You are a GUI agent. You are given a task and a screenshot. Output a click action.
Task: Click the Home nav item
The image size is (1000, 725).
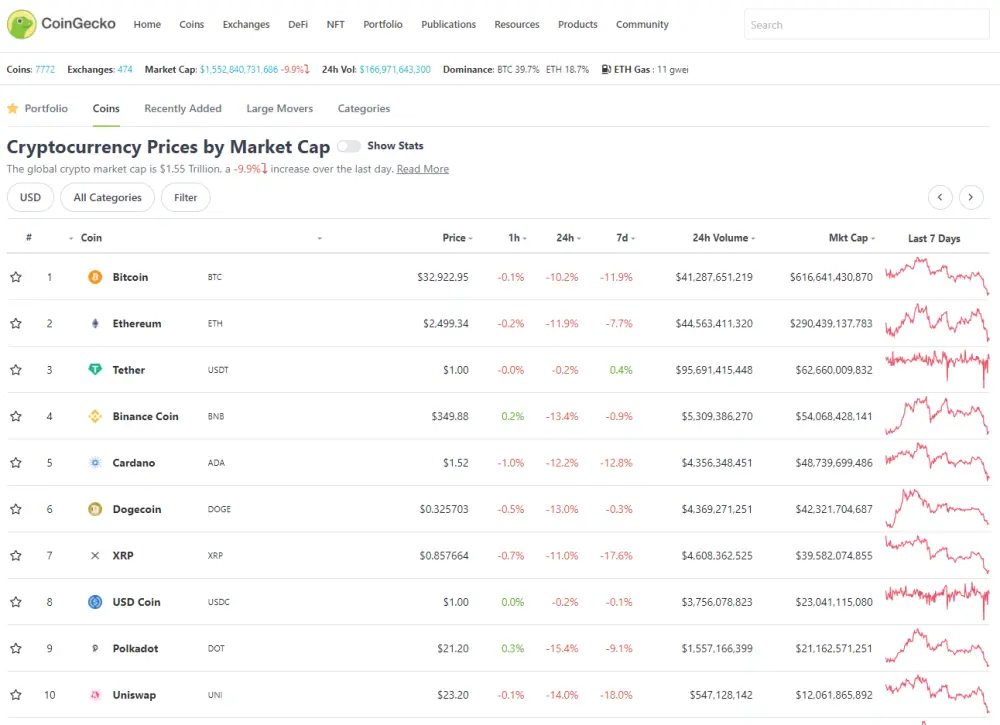click(147, 24)
